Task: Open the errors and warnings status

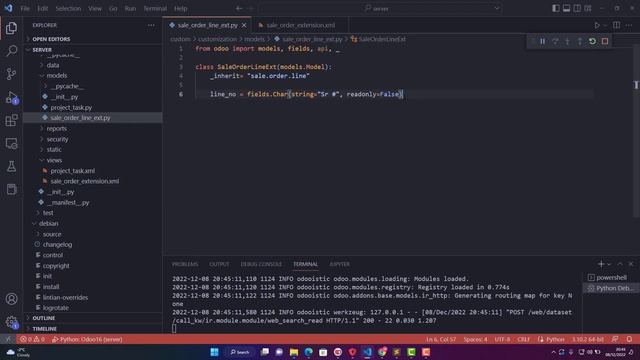Action: (x=32, y=339)
